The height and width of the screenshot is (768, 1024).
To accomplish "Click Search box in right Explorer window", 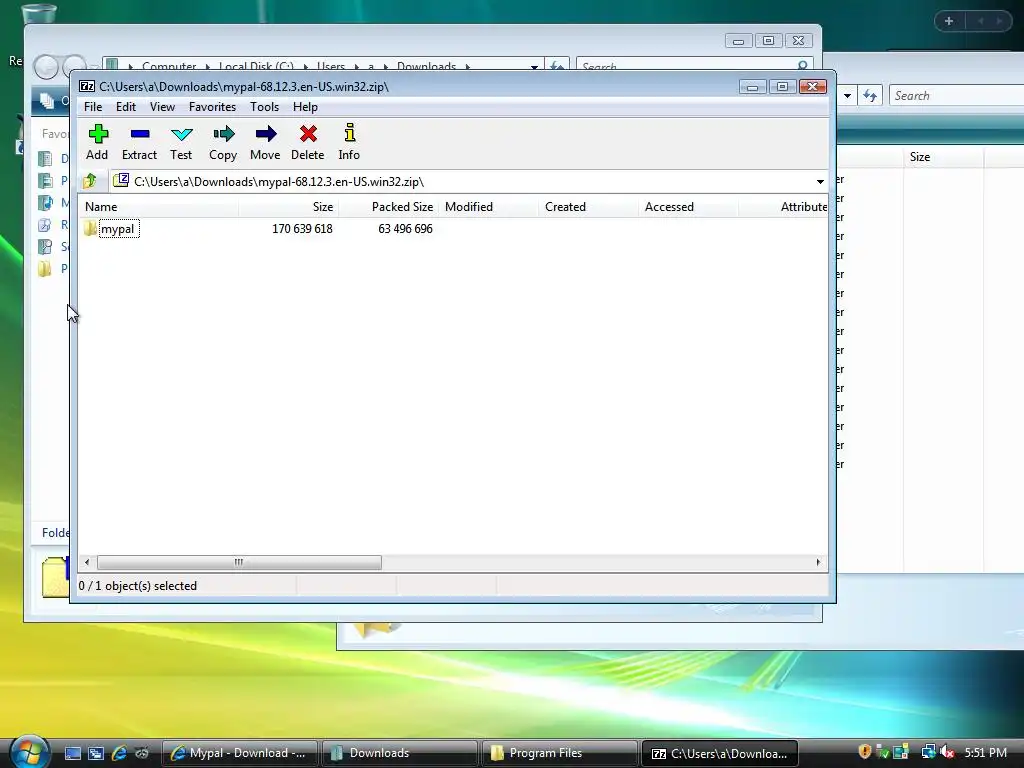I will tap(956, 96).
